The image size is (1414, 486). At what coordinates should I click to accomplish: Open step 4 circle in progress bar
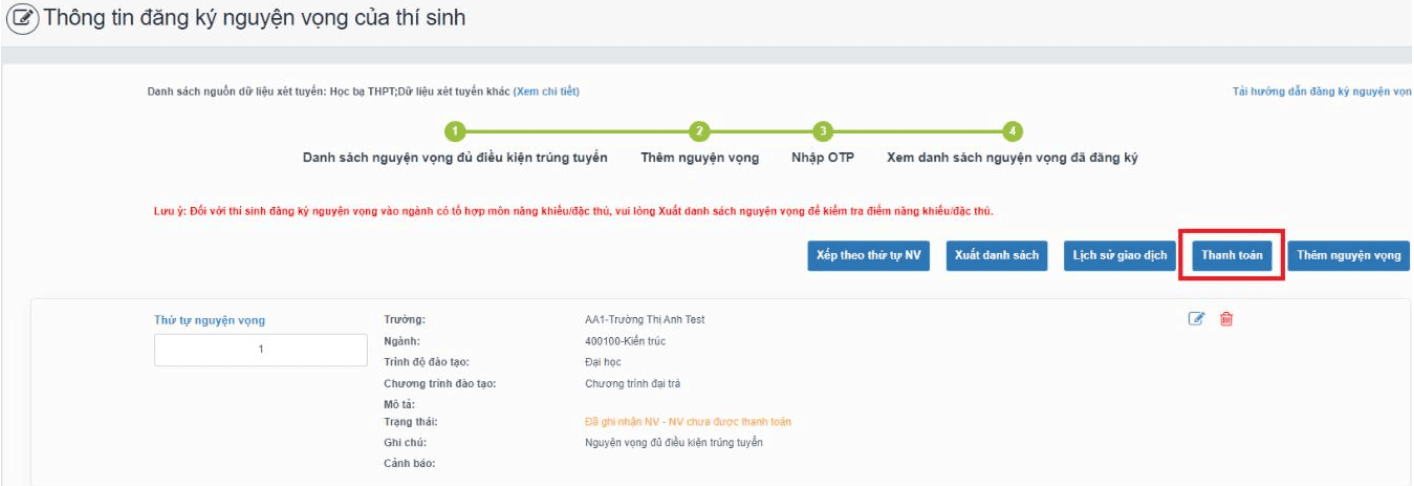[x=1013, y=131]
